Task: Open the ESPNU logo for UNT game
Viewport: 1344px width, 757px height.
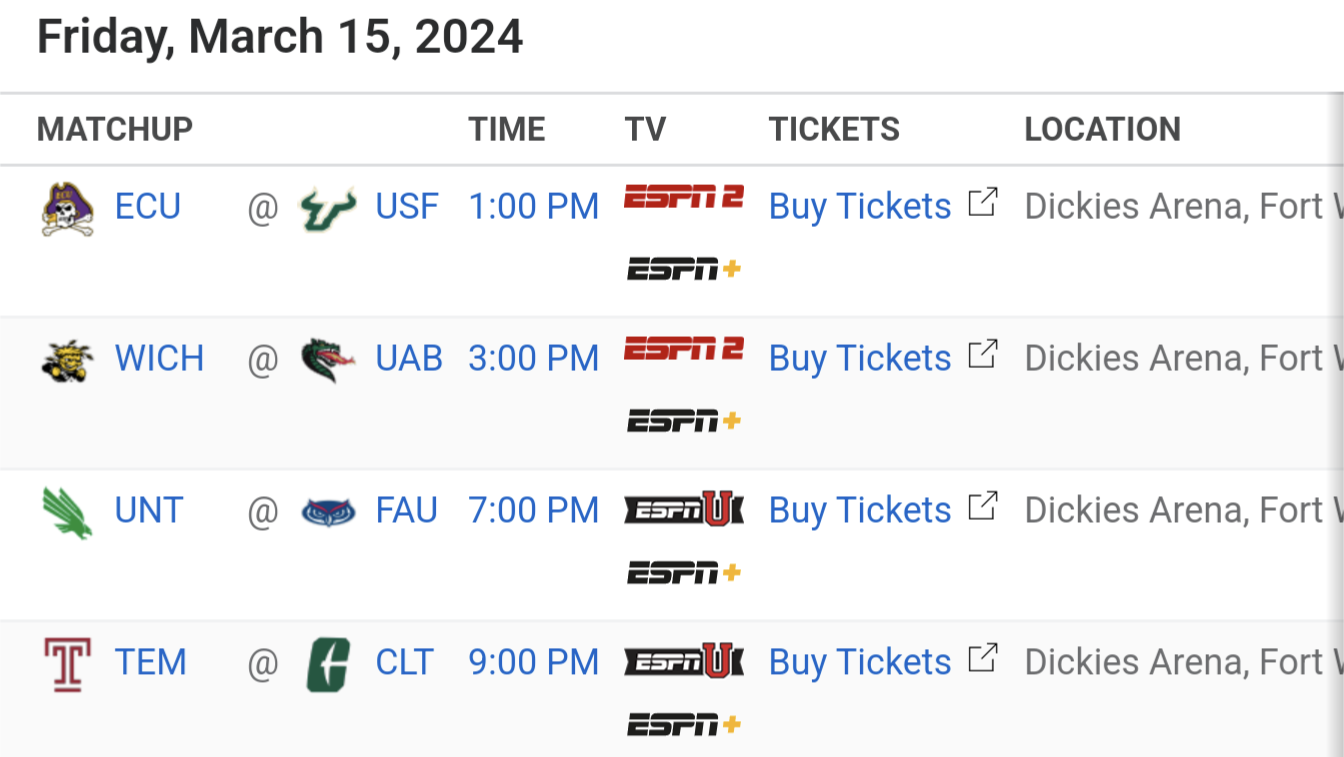Action: [x=684, y=510]
